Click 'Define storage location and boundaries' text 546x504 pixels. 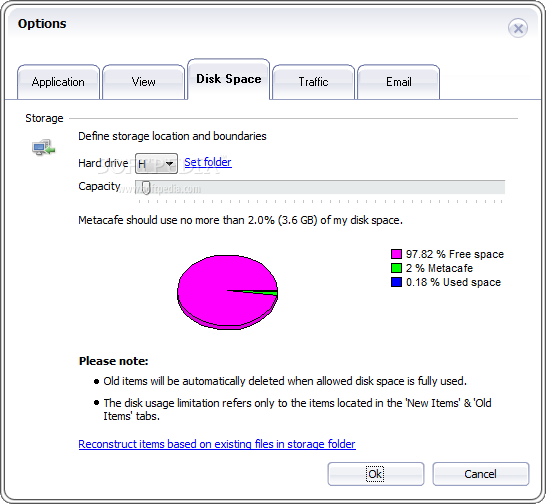coord(172,136)
